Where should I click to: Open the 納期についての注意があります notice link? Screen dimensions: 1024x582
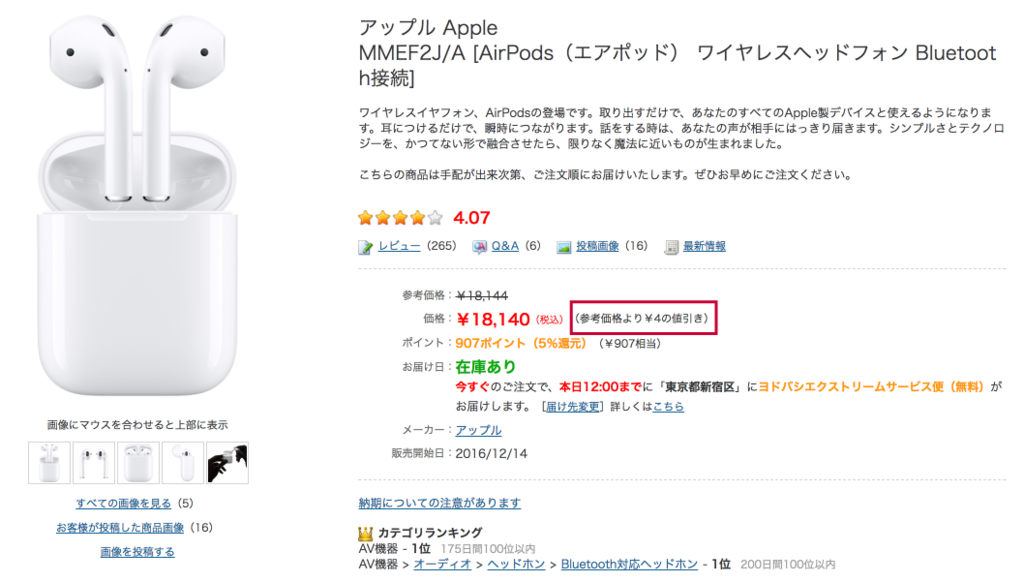[x=440, y=503]
